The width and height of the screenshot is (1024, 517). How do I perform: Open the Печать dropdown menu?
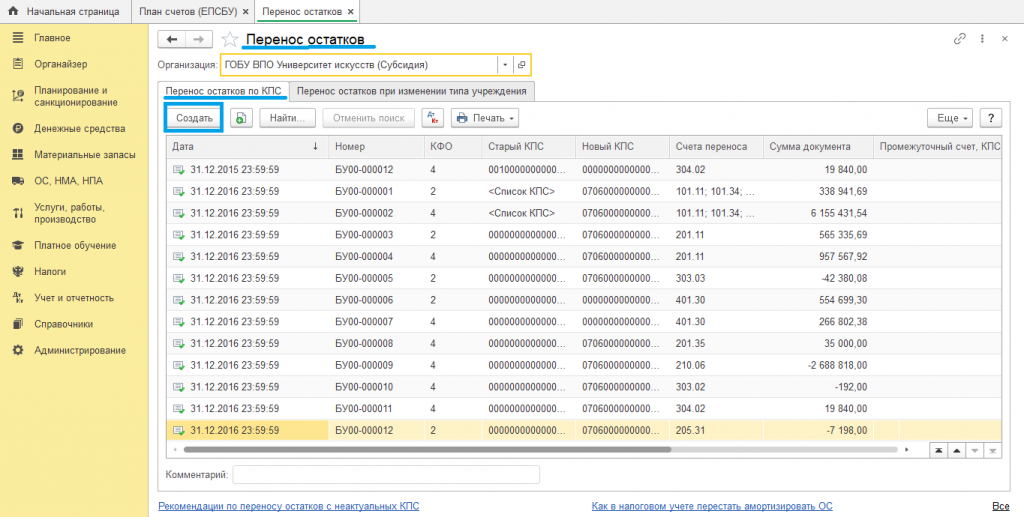coord(485,118)
